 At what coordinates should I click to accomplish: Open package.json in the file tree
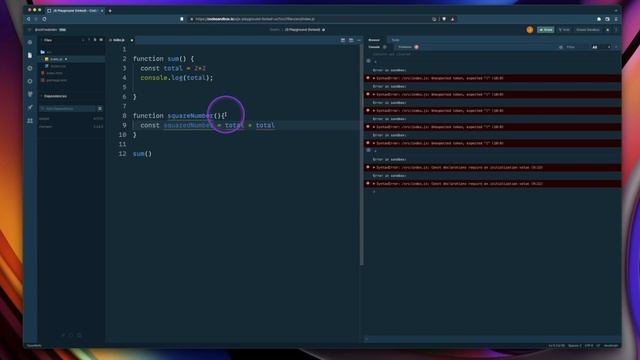56,80
